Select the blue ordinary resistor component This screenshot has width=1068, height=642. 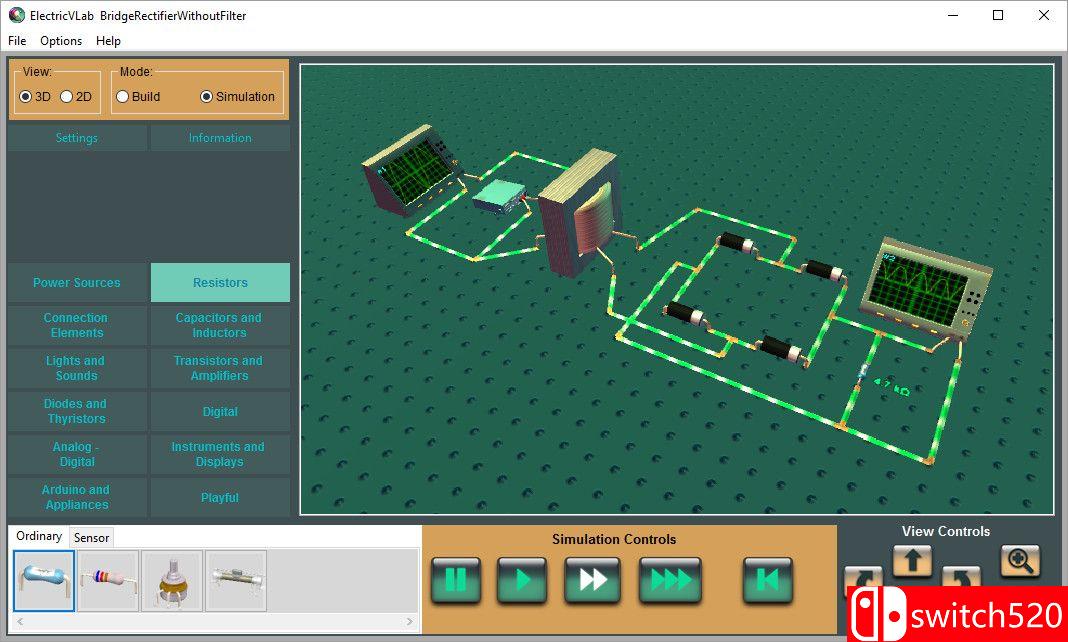(44, 581)
